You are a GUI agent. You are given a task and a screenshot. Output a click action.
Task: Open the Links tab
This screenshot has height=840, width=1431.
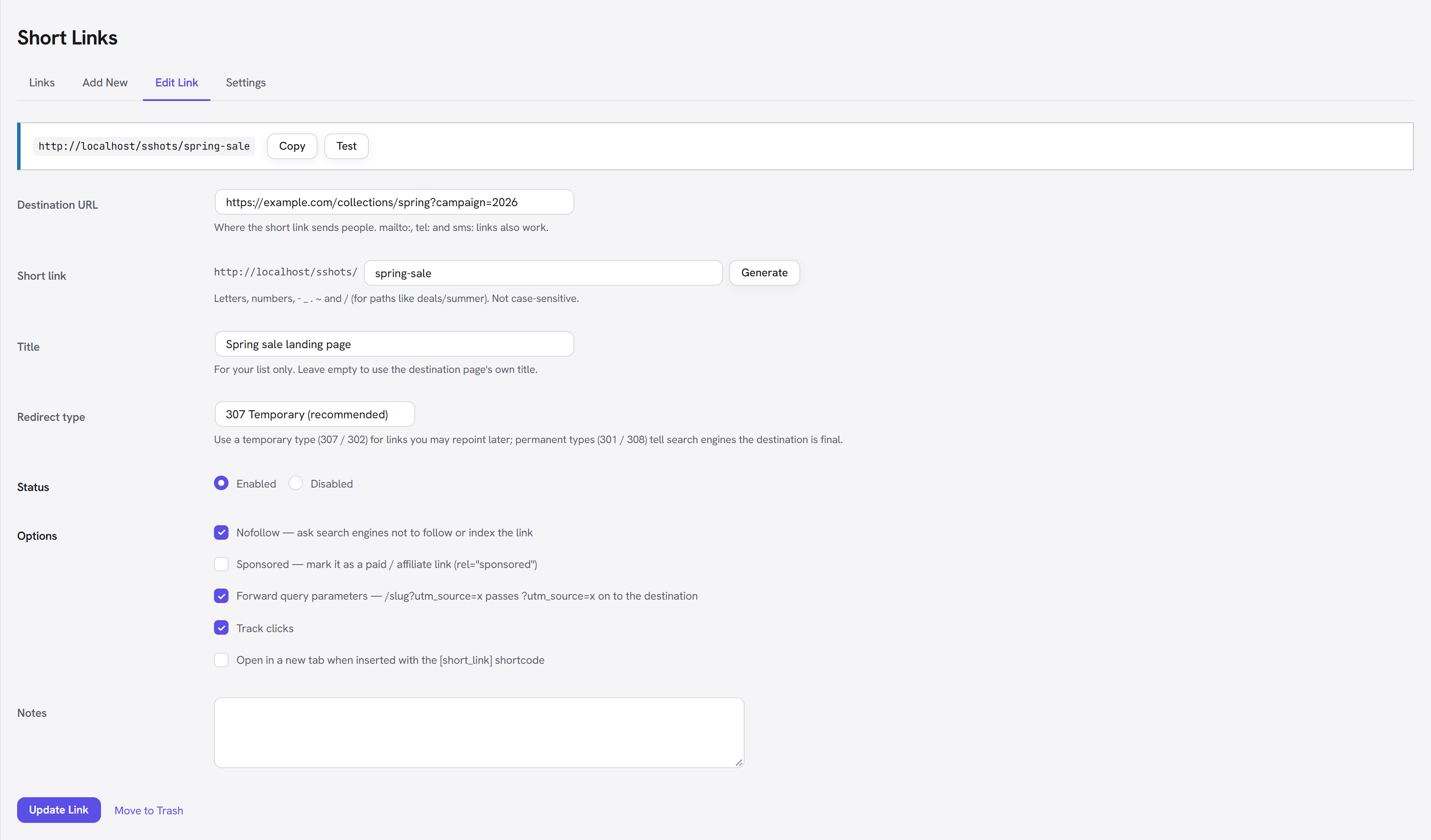click(x=42, y=82)
